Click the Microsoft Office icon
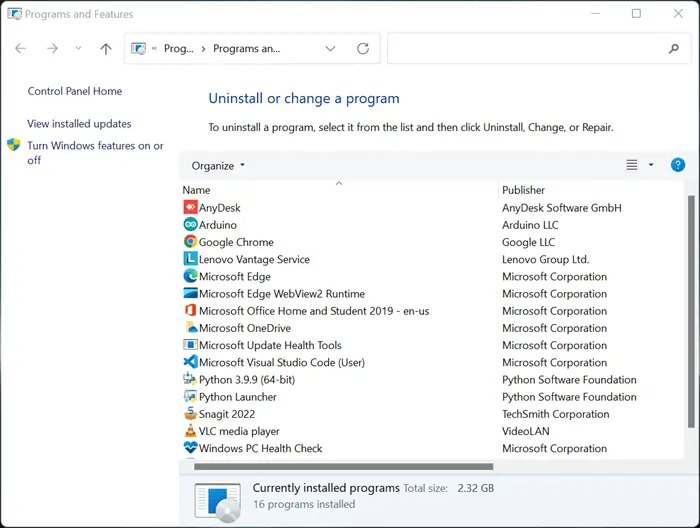The height and width of the screenshot is (528, 700). (190, 310)
